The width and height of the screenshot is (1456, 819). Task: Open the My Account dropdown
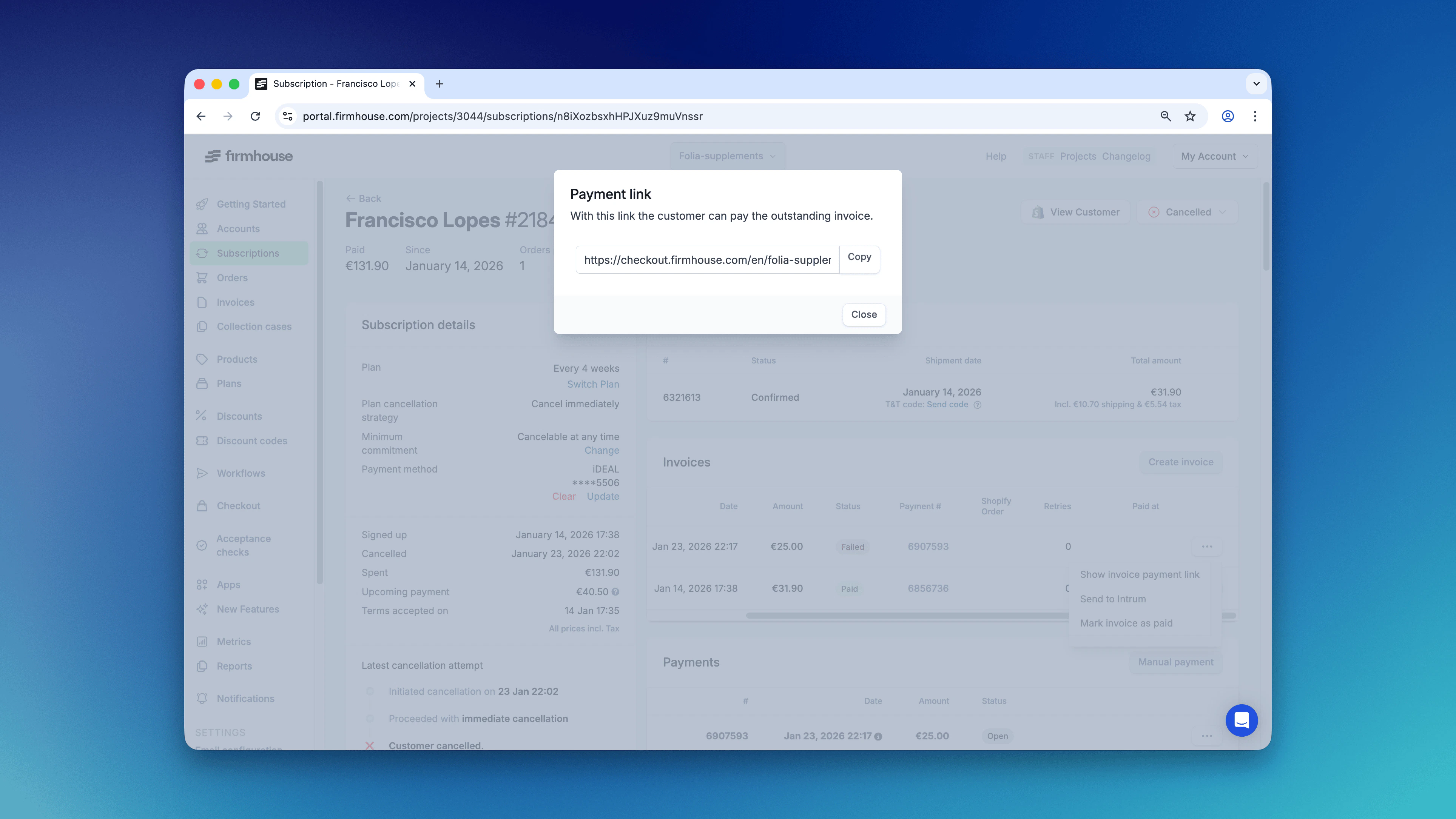(1214, 156)
